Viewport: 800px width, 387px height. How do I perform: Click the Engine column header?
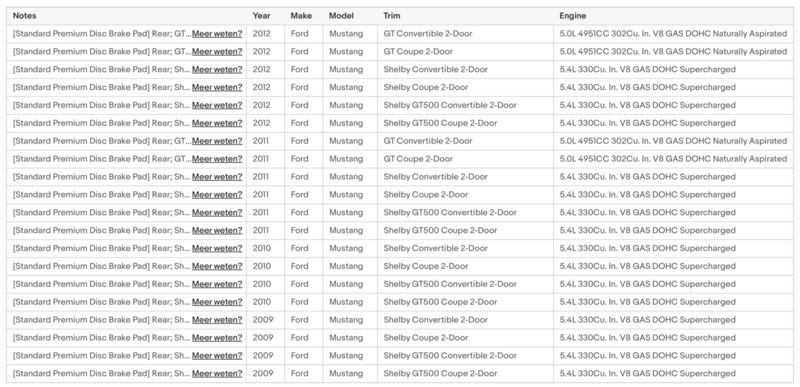(x=572, y=16)
